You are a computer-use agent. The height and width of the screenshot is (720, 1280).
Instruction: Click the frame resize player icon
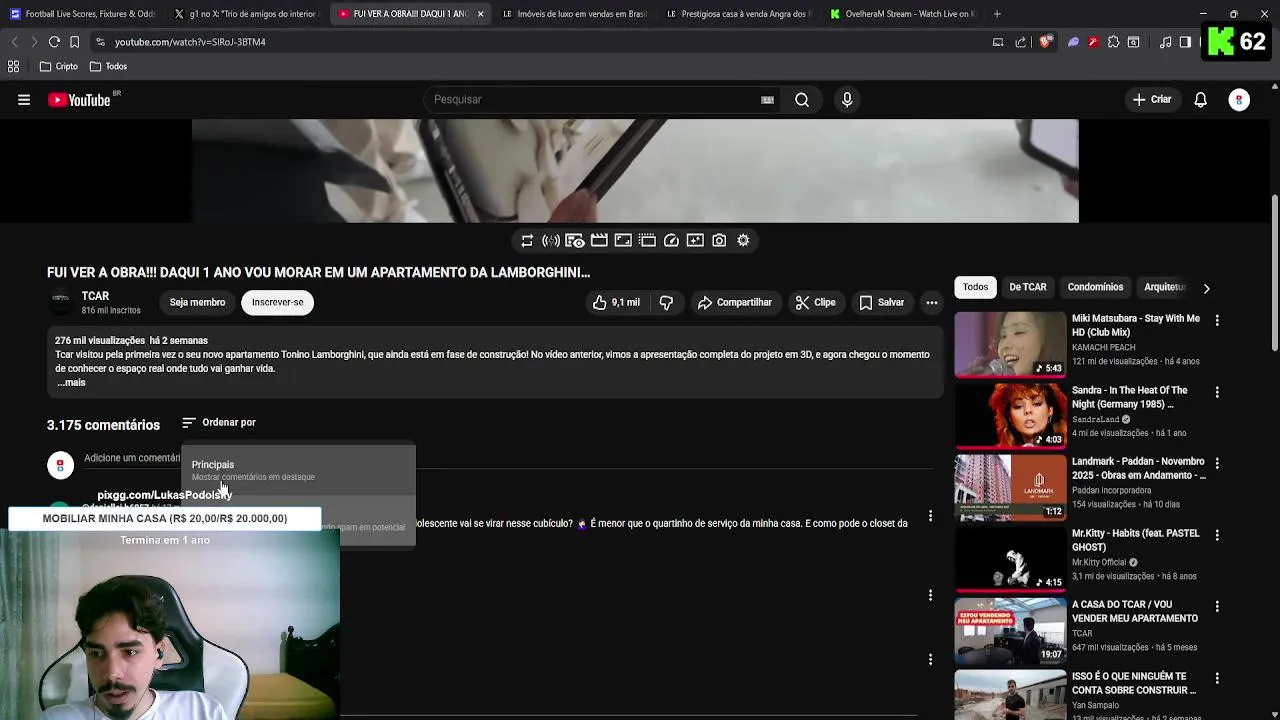(x=623, y=240)
